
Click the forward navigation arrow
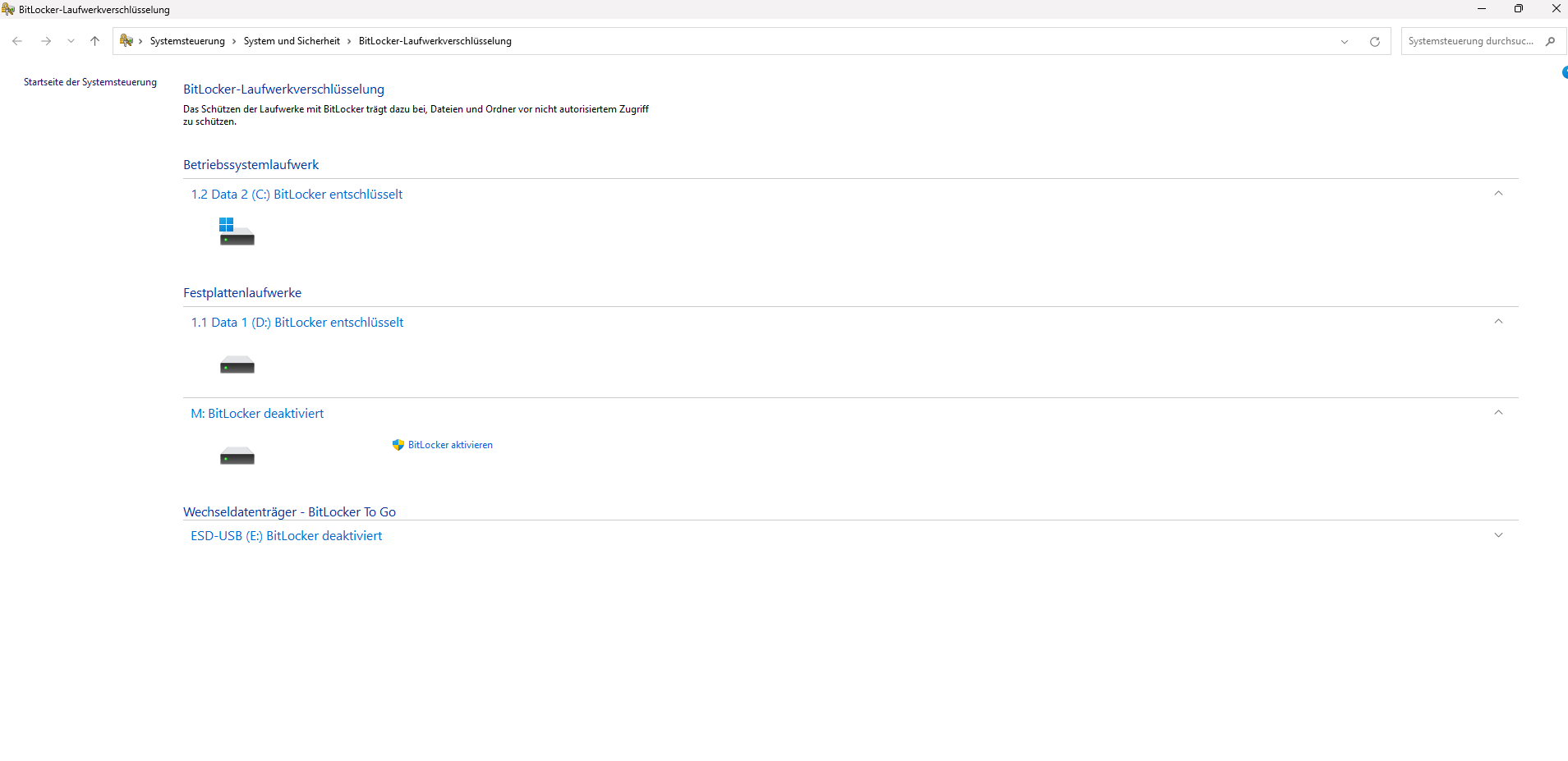[x=46, y=41]
